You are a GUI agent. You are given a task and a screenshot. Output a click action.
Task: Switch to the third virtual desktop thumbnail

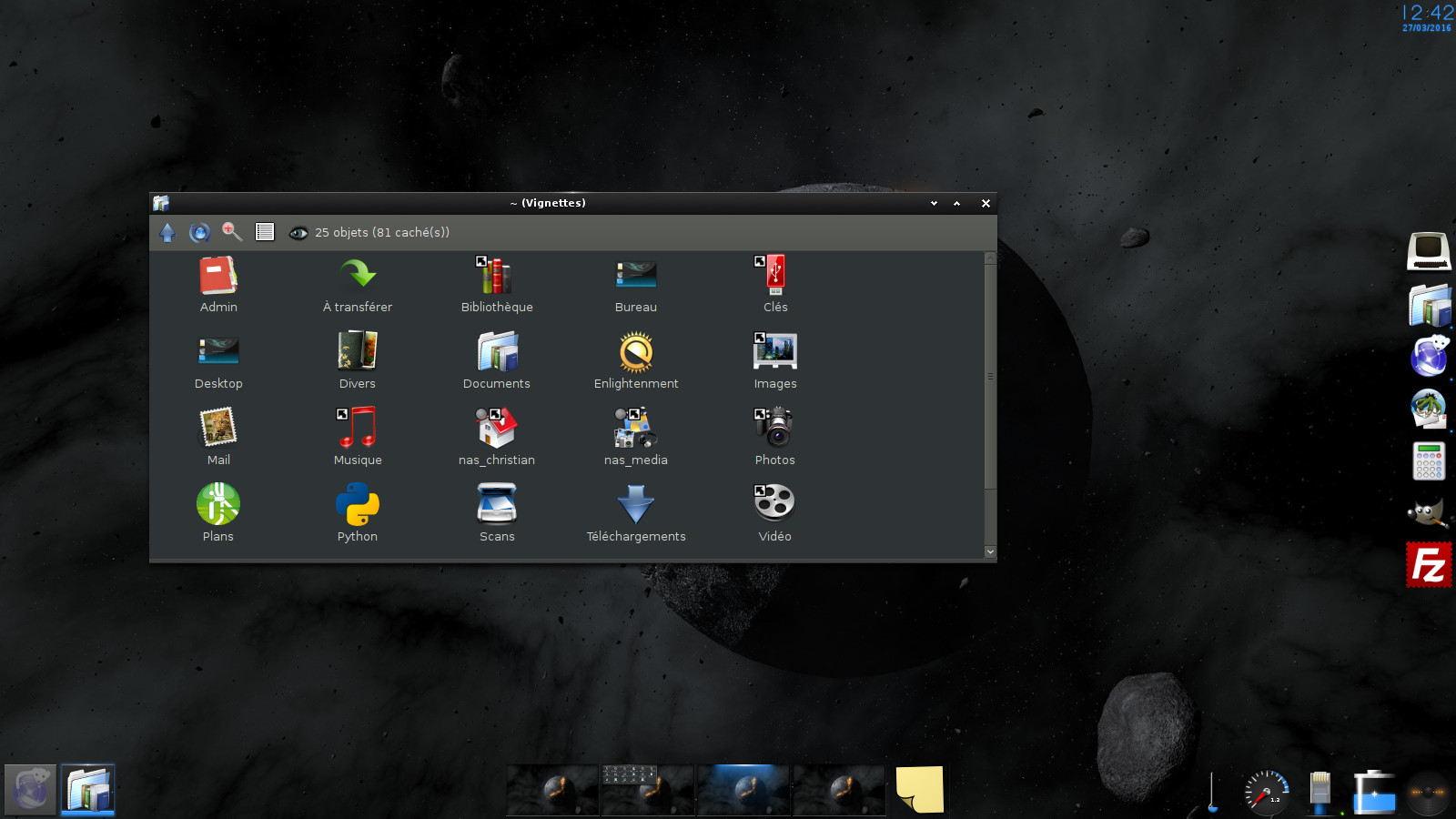point(743,790)
